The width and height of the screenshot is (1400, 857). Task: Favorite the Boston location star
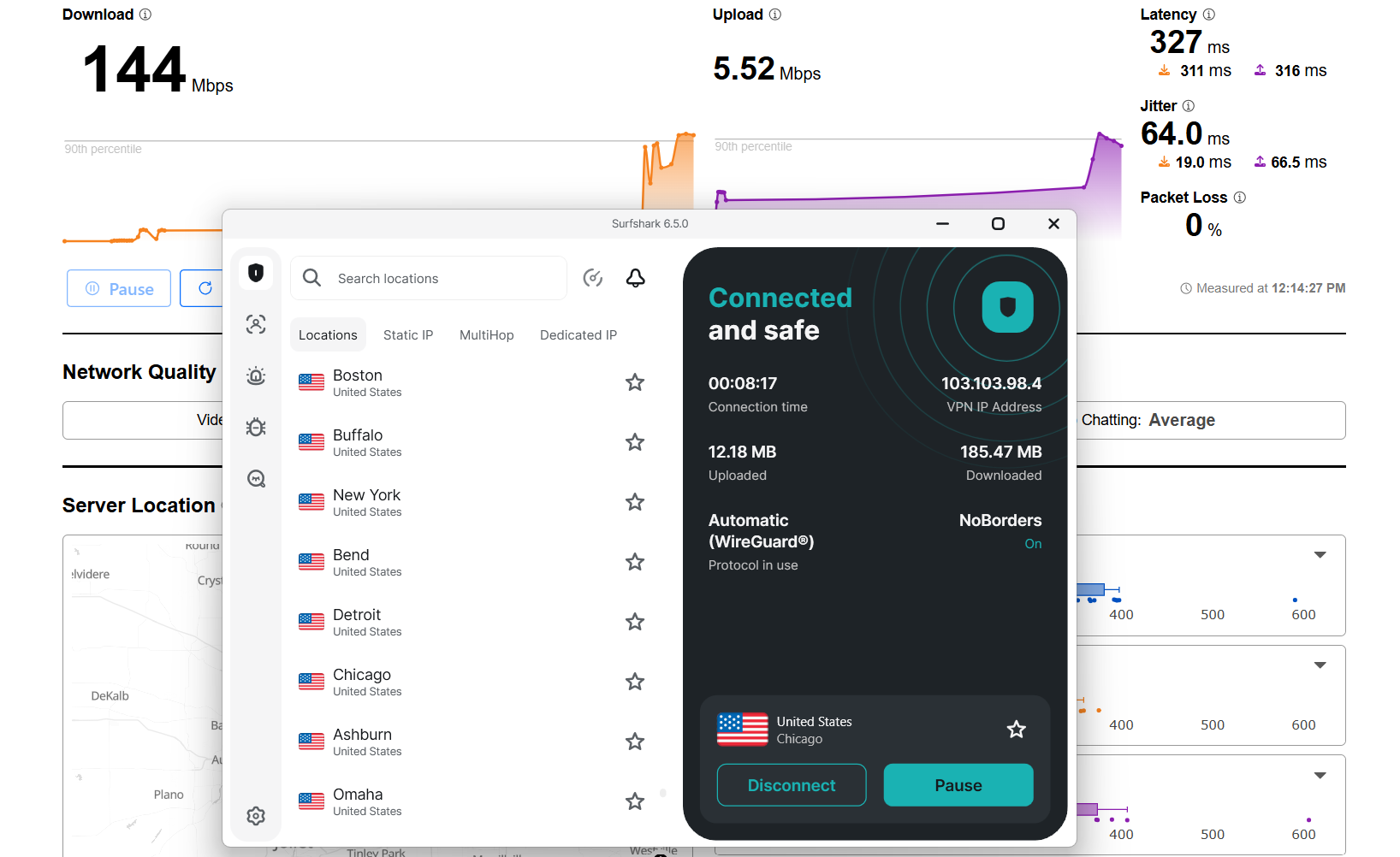click(x=635, y=382)
